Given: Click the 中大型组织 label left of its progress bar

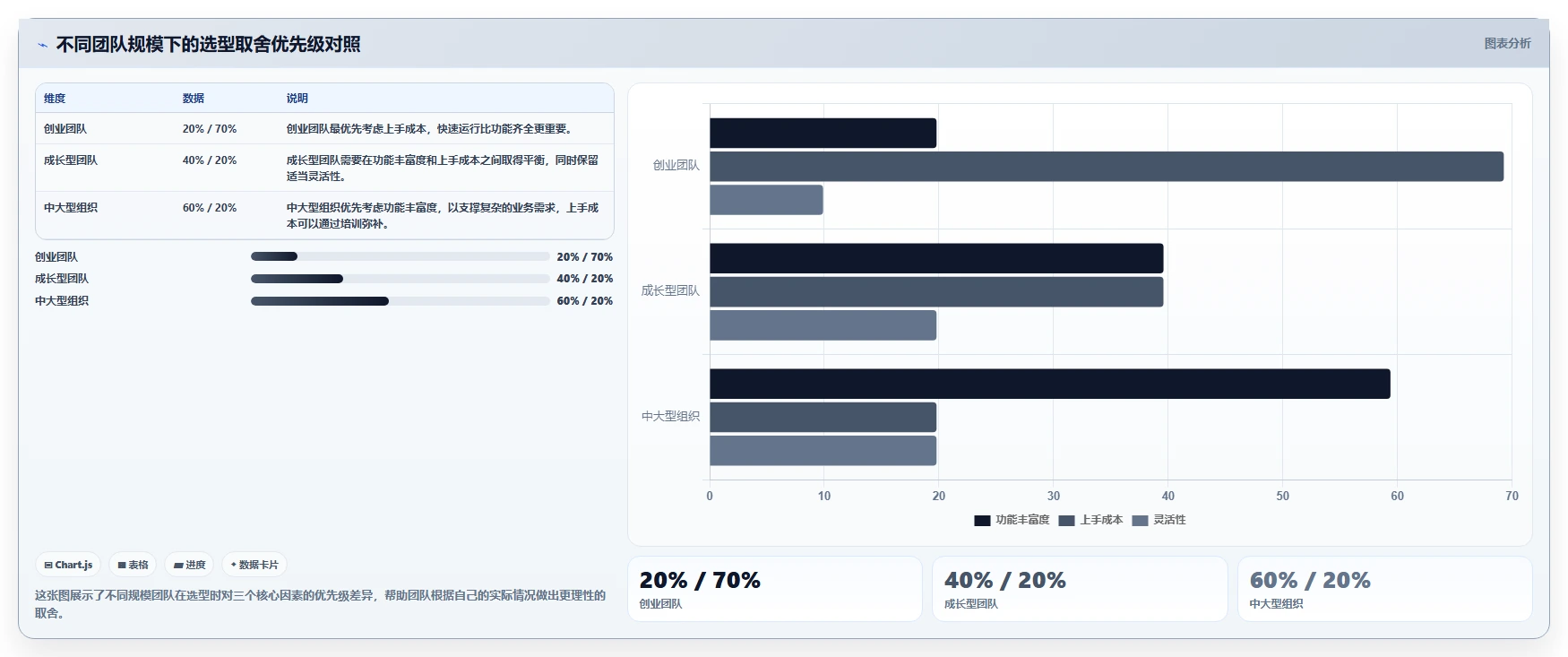Looking at the screenshot, I should pos(62,301).
